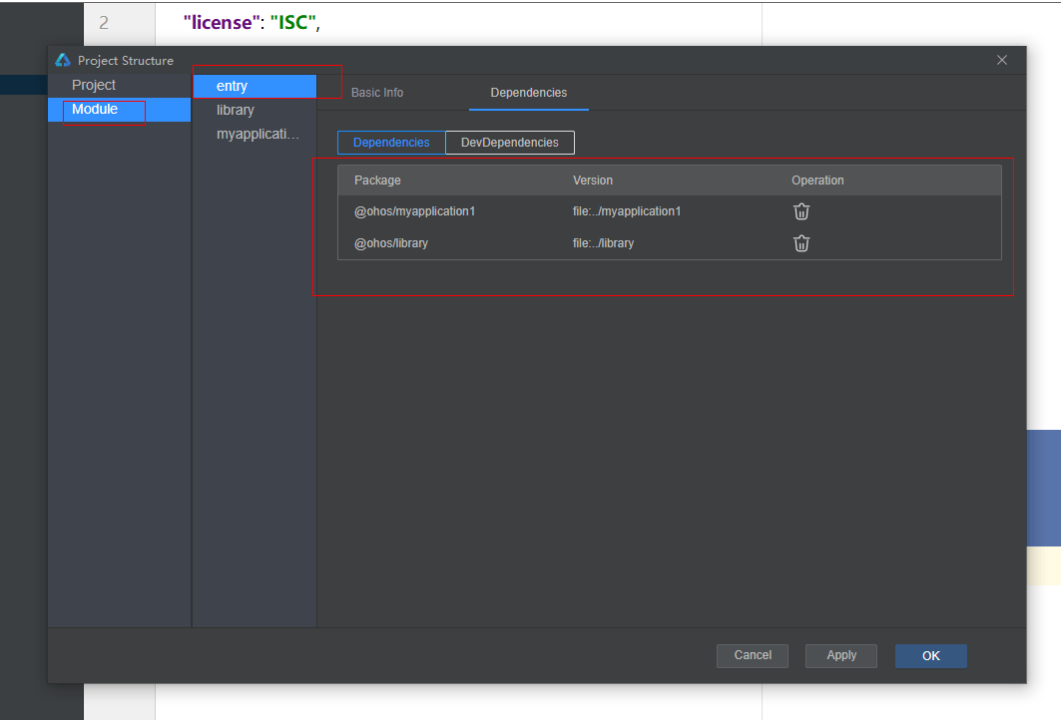The image size is (1061, 720).
Task: Select the Dependencies sub-tab
Action: tap(390, 142)
